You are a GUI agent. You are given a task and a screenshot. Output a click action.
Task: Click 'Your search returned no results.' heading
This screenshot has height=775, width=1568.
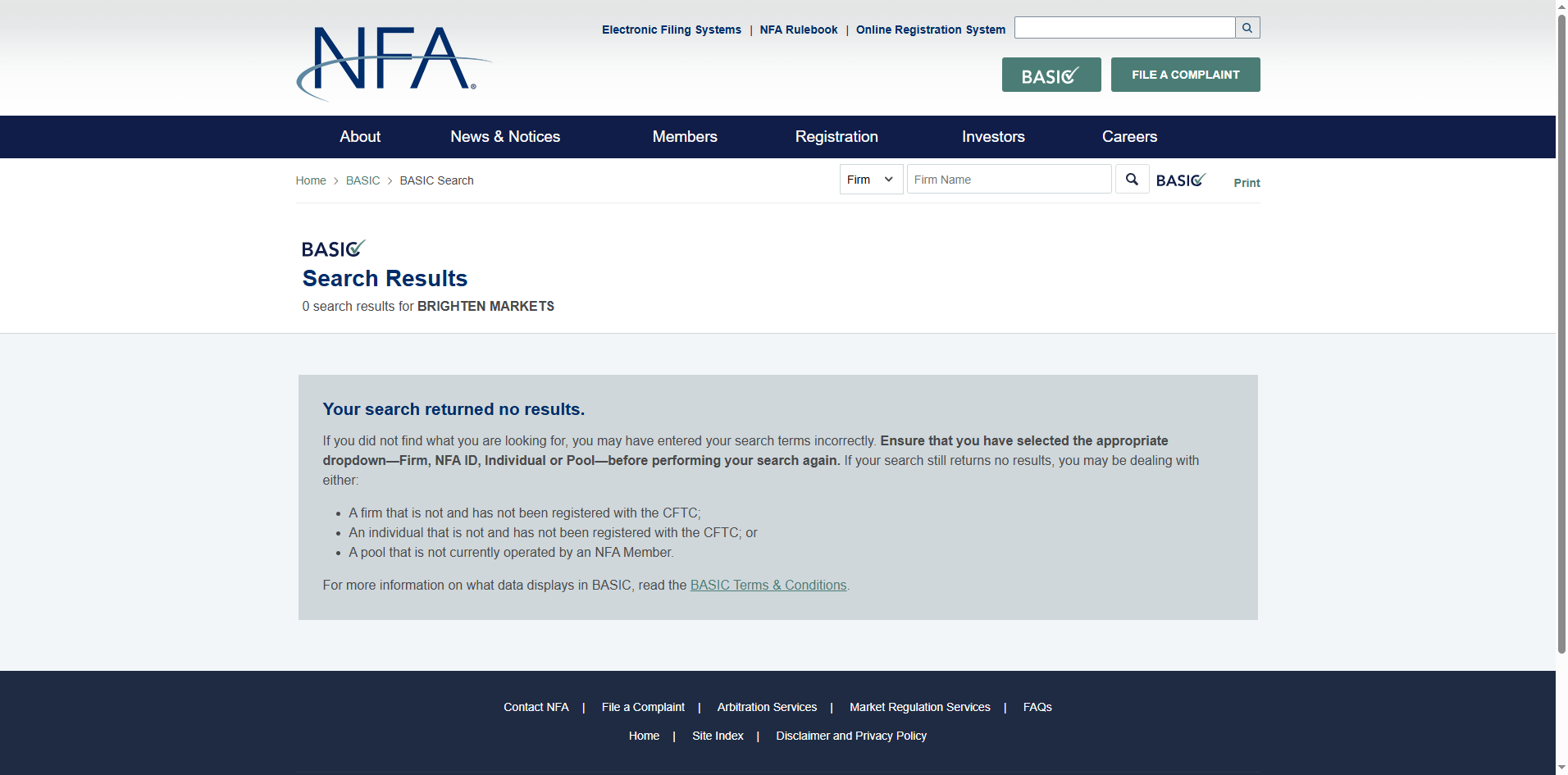click(454, 409)
